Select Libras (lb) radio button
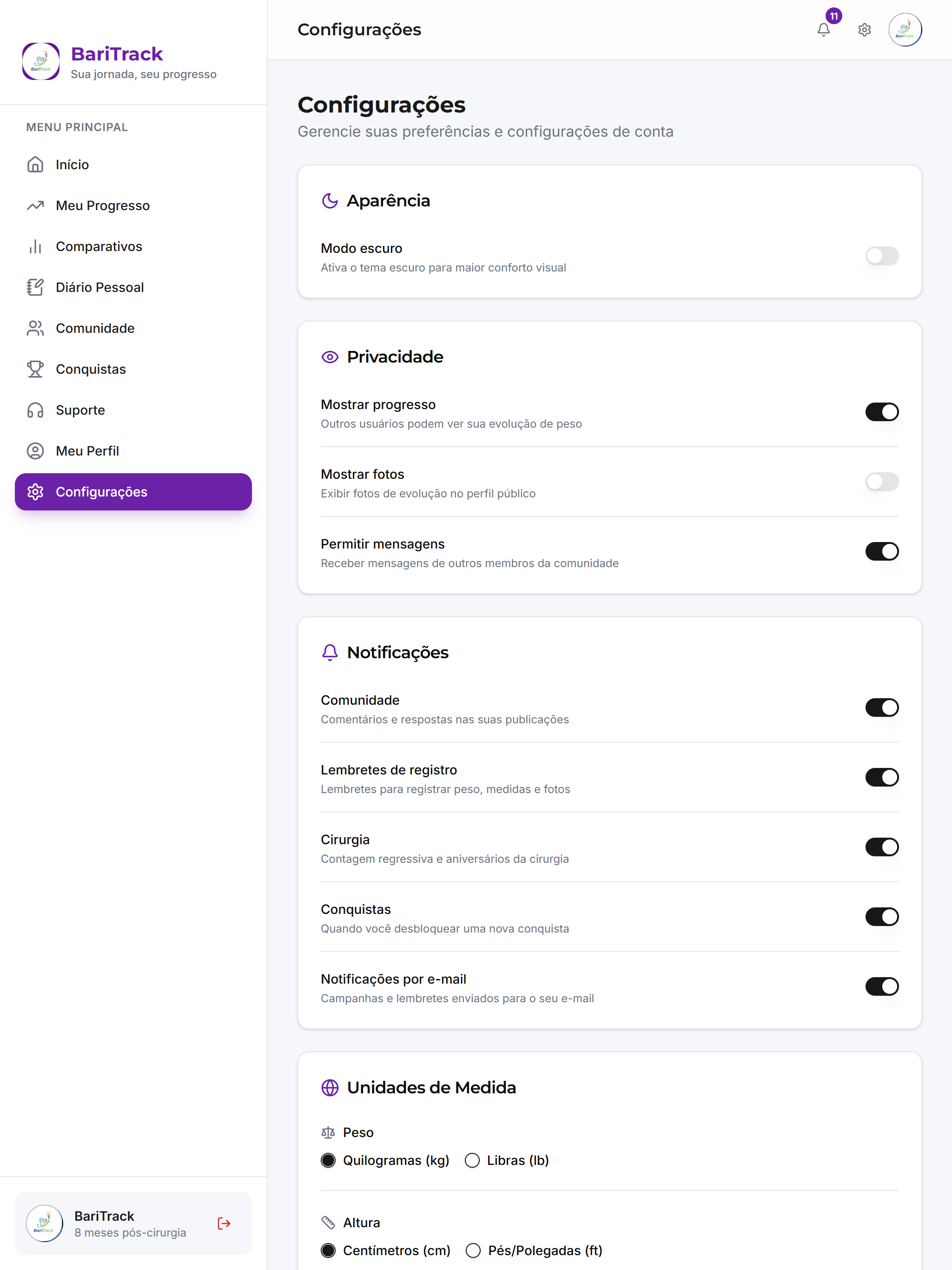This screenshot has width=952, height=1270. (472, 1161)
